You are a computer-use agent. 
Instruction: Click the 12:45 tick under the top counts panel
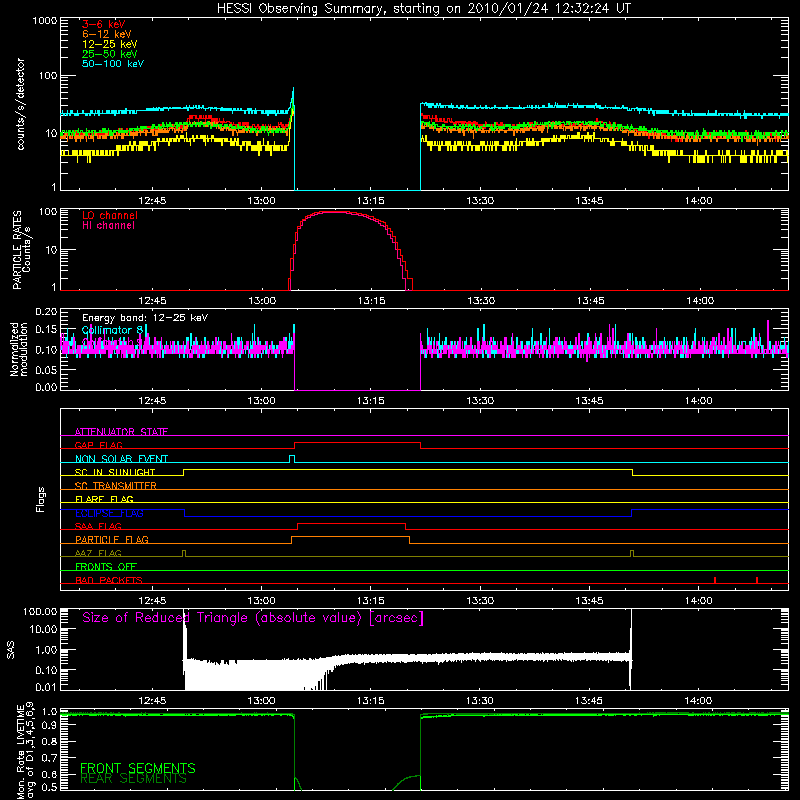[x=152, y=201]
